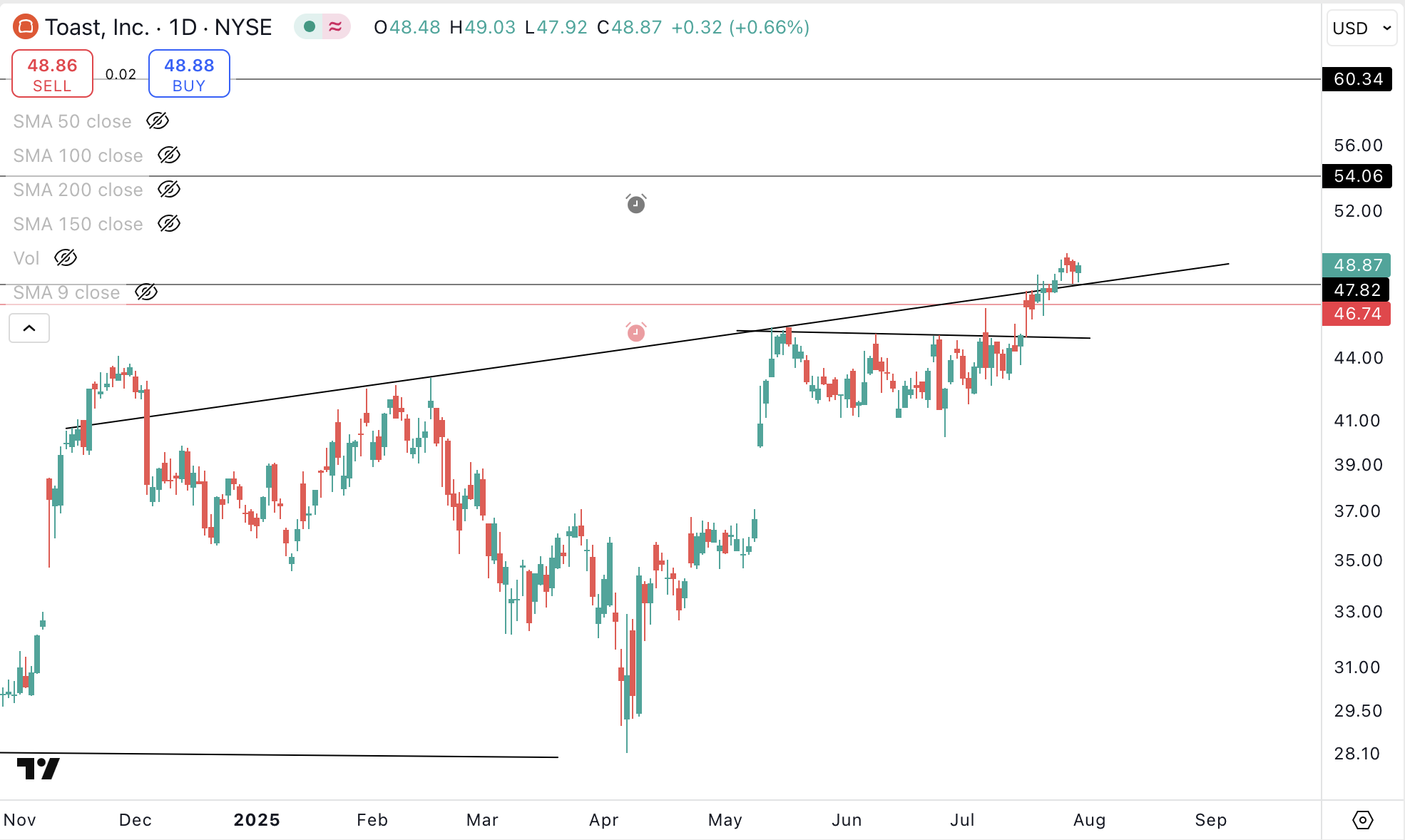Collapse the legend using the up chevron
This screenshot has width=1405, height=840.
[x=29, y=328]
